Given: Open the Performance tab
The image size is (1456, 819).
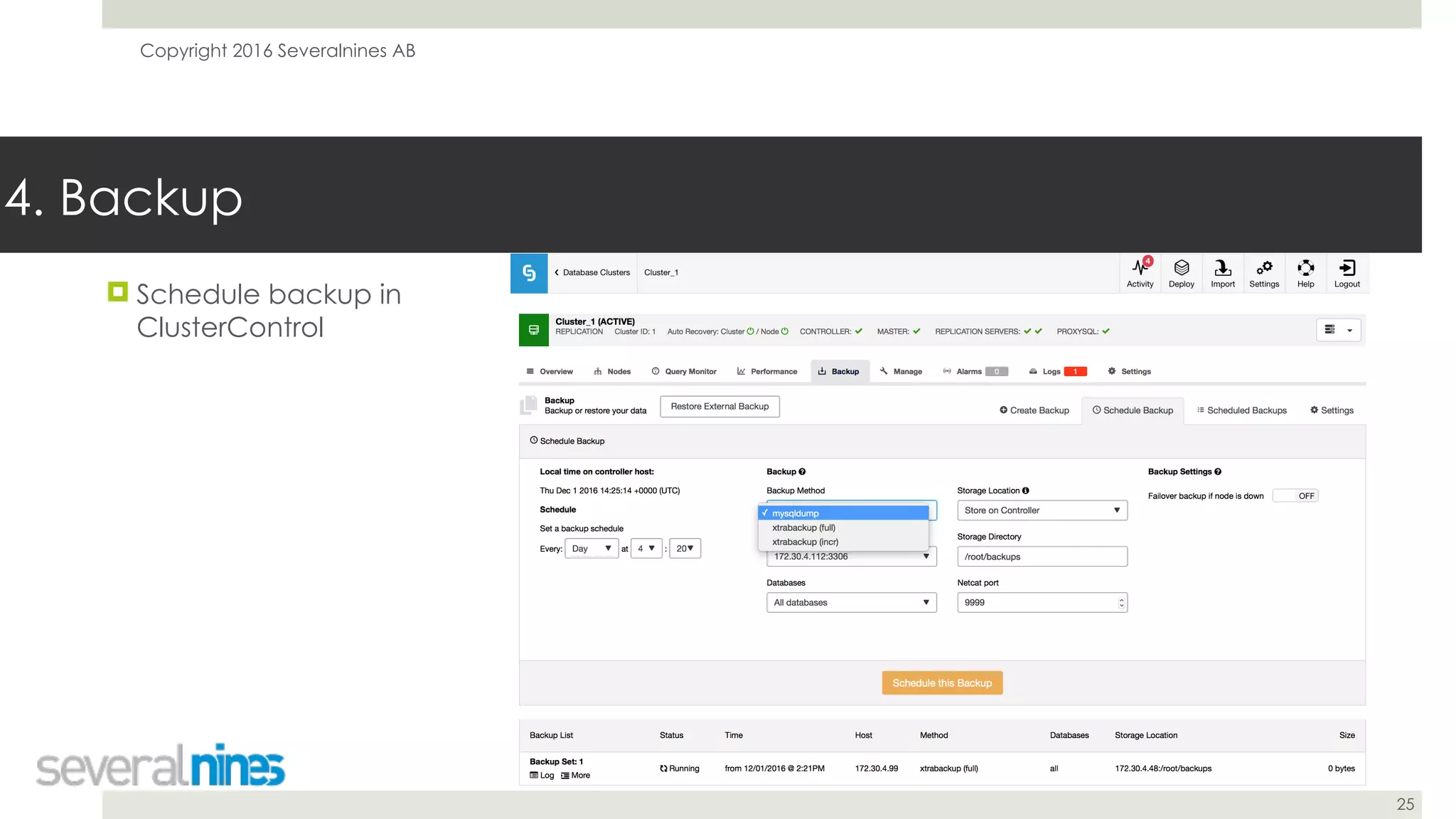Looking at the screenshot, I should tap(767, 371).
